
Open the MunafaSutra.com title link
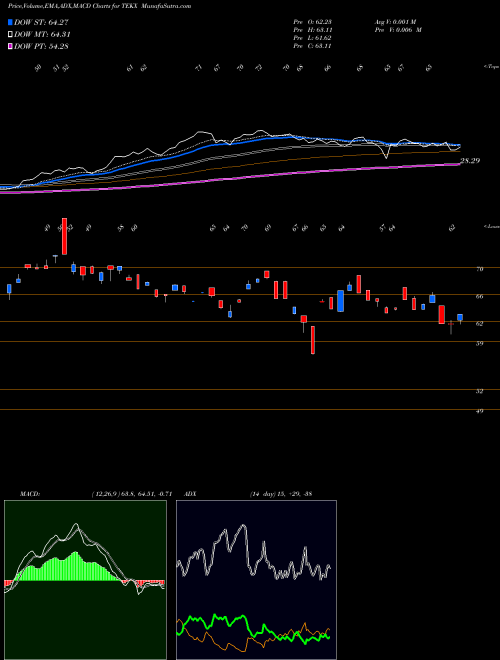click(x=167, y=6)
